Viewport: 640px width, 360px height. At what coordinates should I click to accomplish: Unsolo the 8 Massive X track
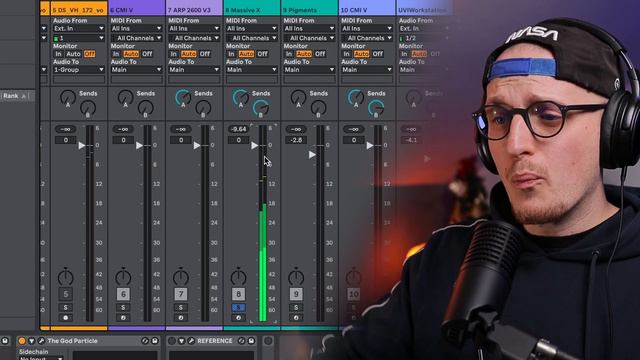[x=238, y=307]
